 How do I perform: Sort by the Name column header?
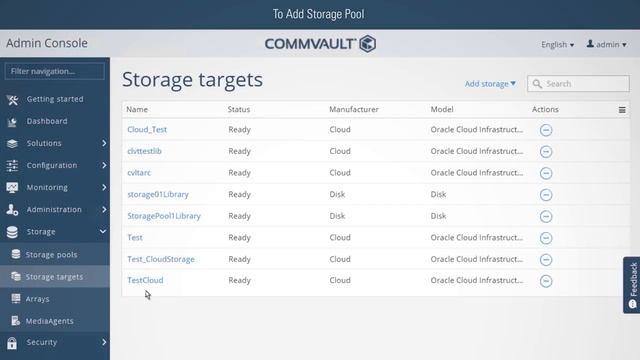click(x=137, y=109)
